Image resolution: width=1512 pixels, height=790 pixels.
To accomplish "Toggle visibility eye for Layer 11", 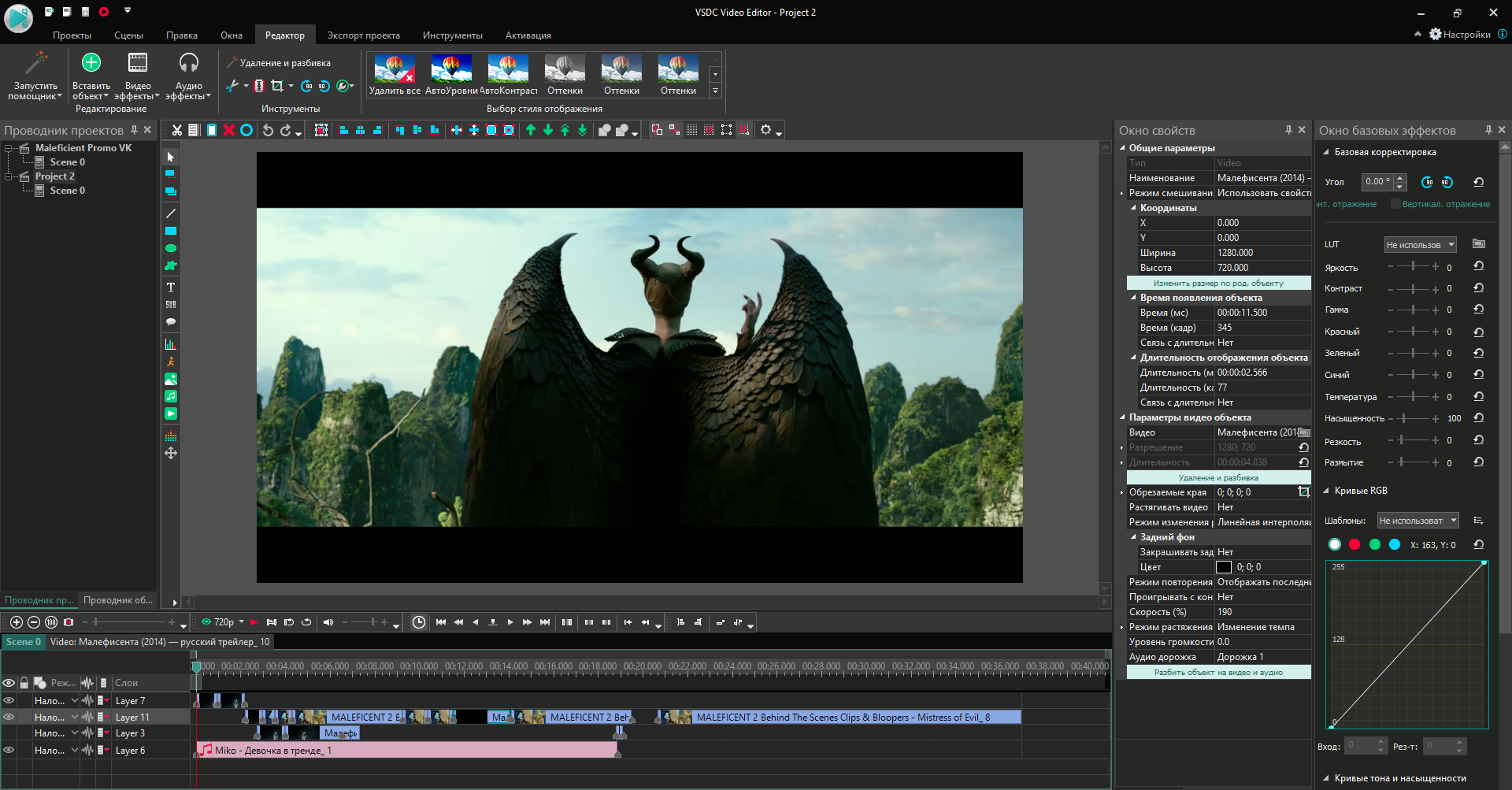I will coord(9,717).
